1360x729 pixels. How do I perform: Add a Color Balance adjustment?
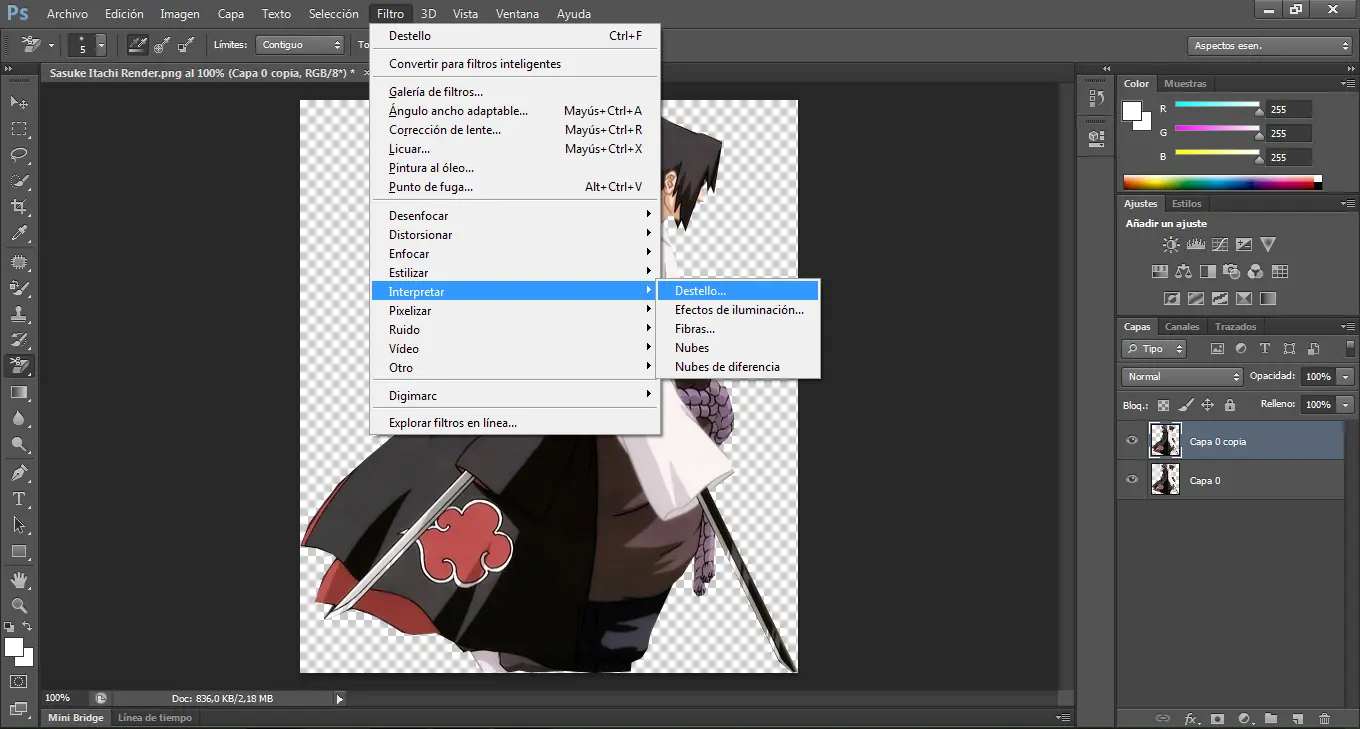coord(1184,271)
